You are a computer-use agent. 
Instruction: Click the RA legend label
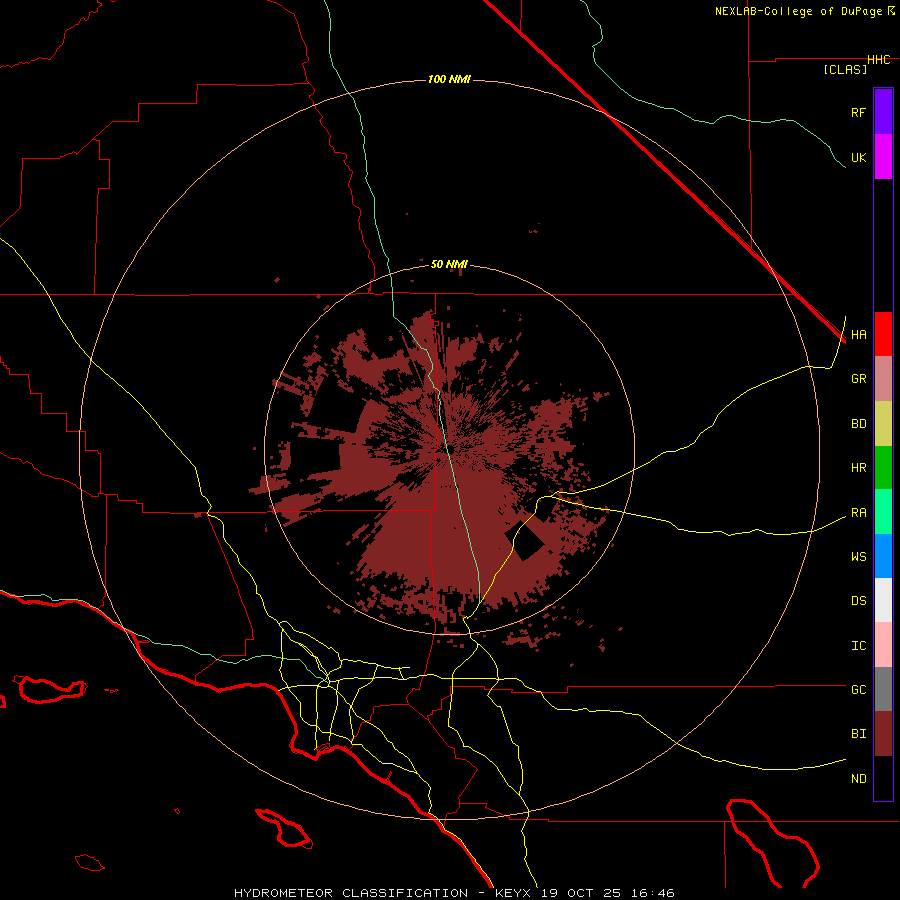click(858, 513)
